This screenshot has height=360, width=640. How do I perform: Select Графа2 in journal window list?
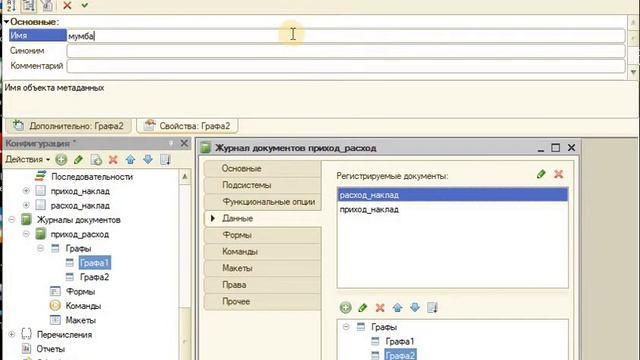click(400, 355)
